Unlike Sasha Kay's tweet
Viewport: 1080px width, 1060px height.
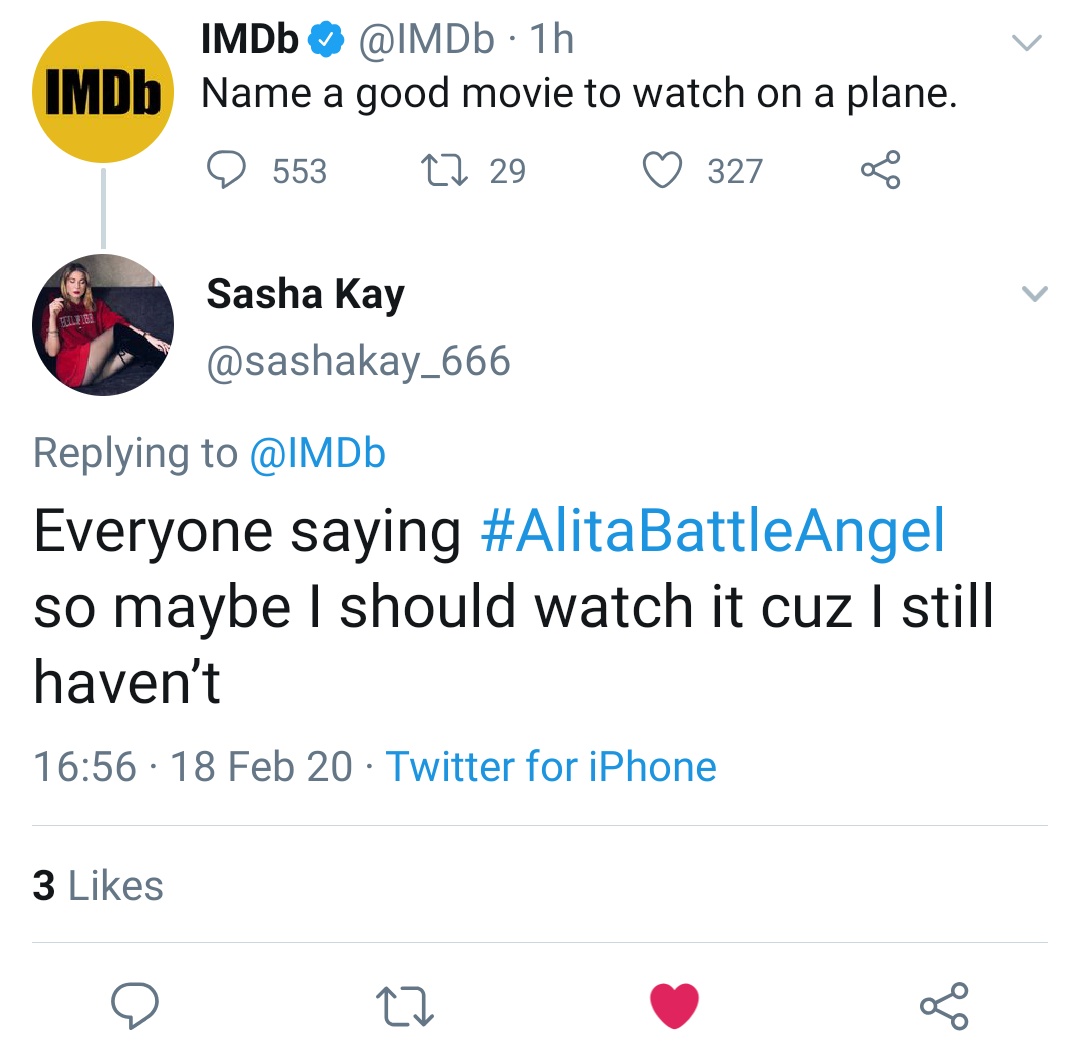674,1003
